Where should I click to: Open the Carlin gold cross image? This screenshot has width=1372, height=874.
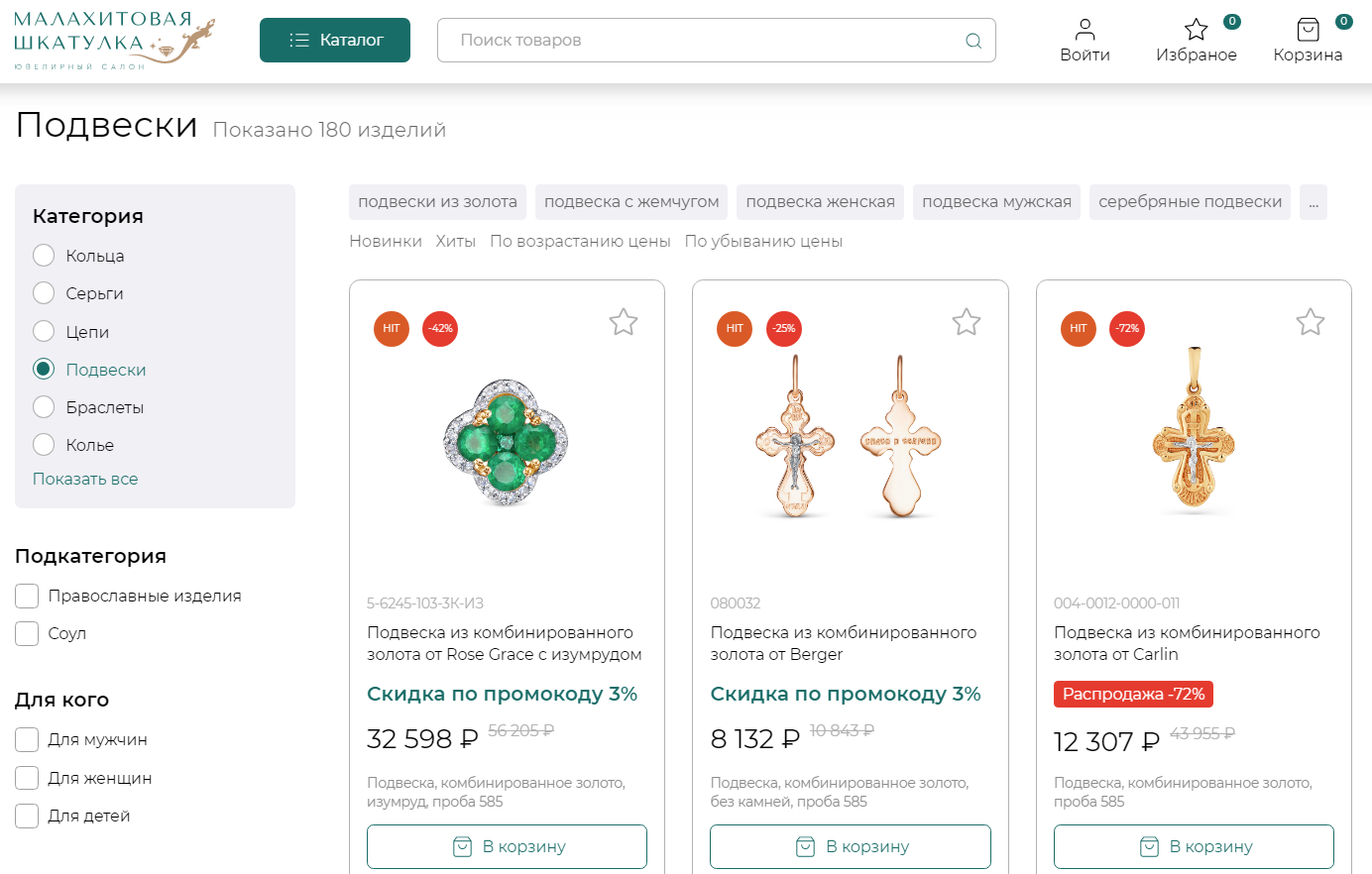(x=1194, y=431)
